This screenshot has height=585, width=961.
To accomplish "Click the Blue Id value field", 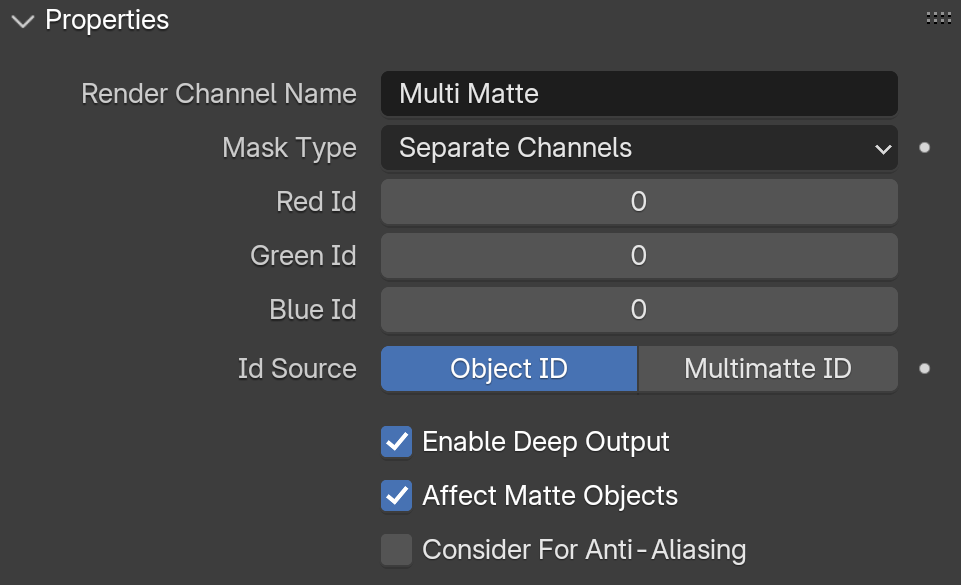I will pyautogui.click(x=639, y=309).
